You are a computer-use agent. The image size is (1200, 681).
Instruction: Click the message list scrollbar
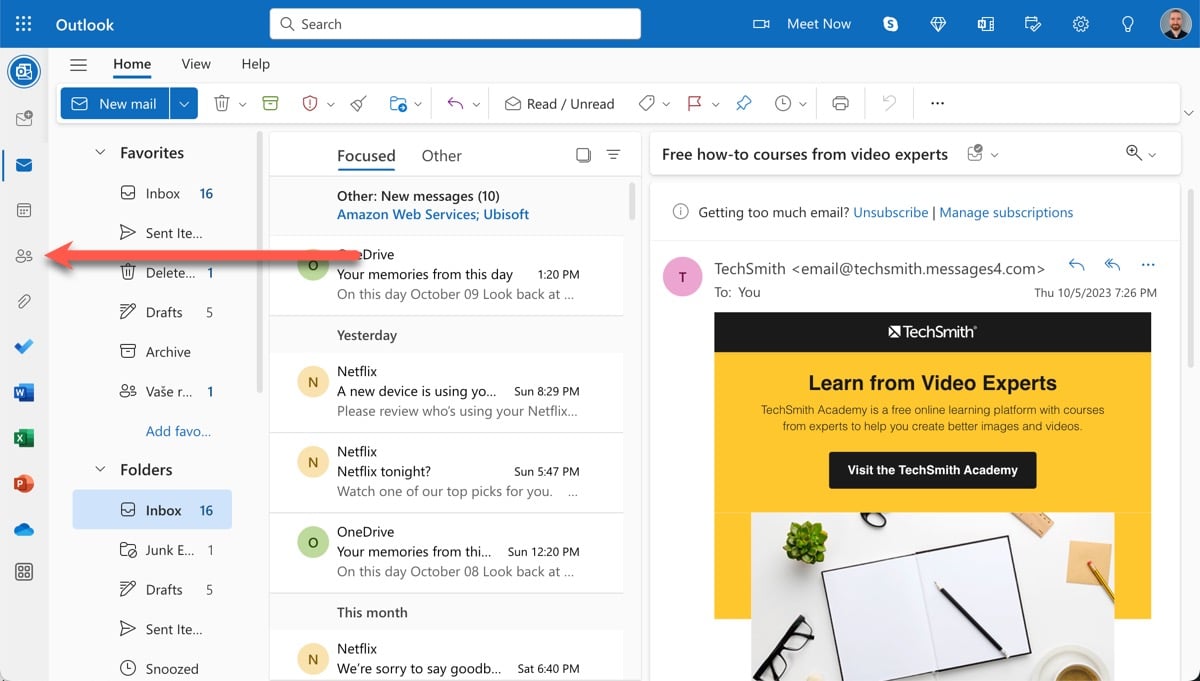(x=632, y=201)
